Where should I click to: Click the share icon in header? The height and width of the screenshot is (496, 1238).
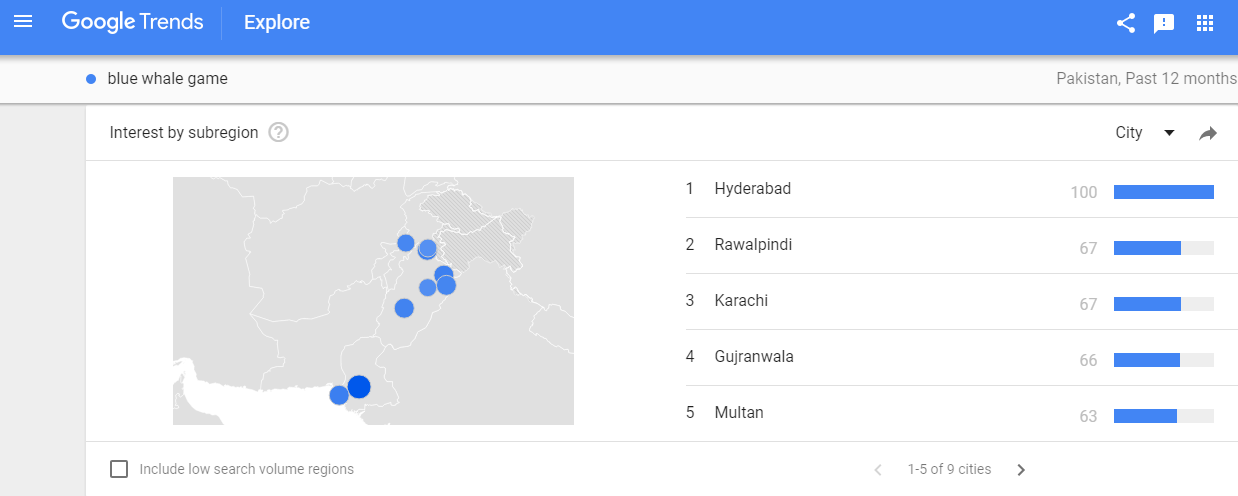pos(1126,23)
